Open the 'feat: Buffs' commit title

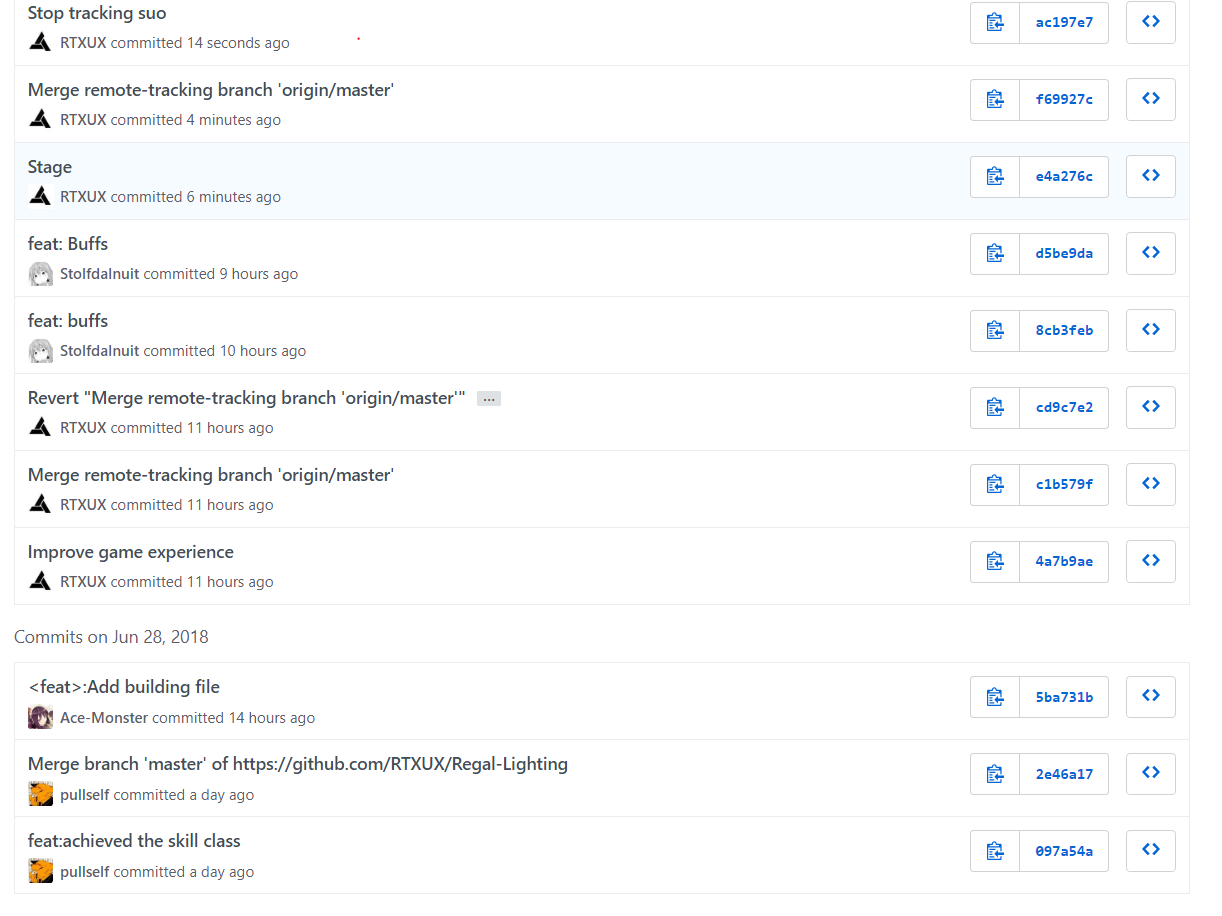click(68, 244)
